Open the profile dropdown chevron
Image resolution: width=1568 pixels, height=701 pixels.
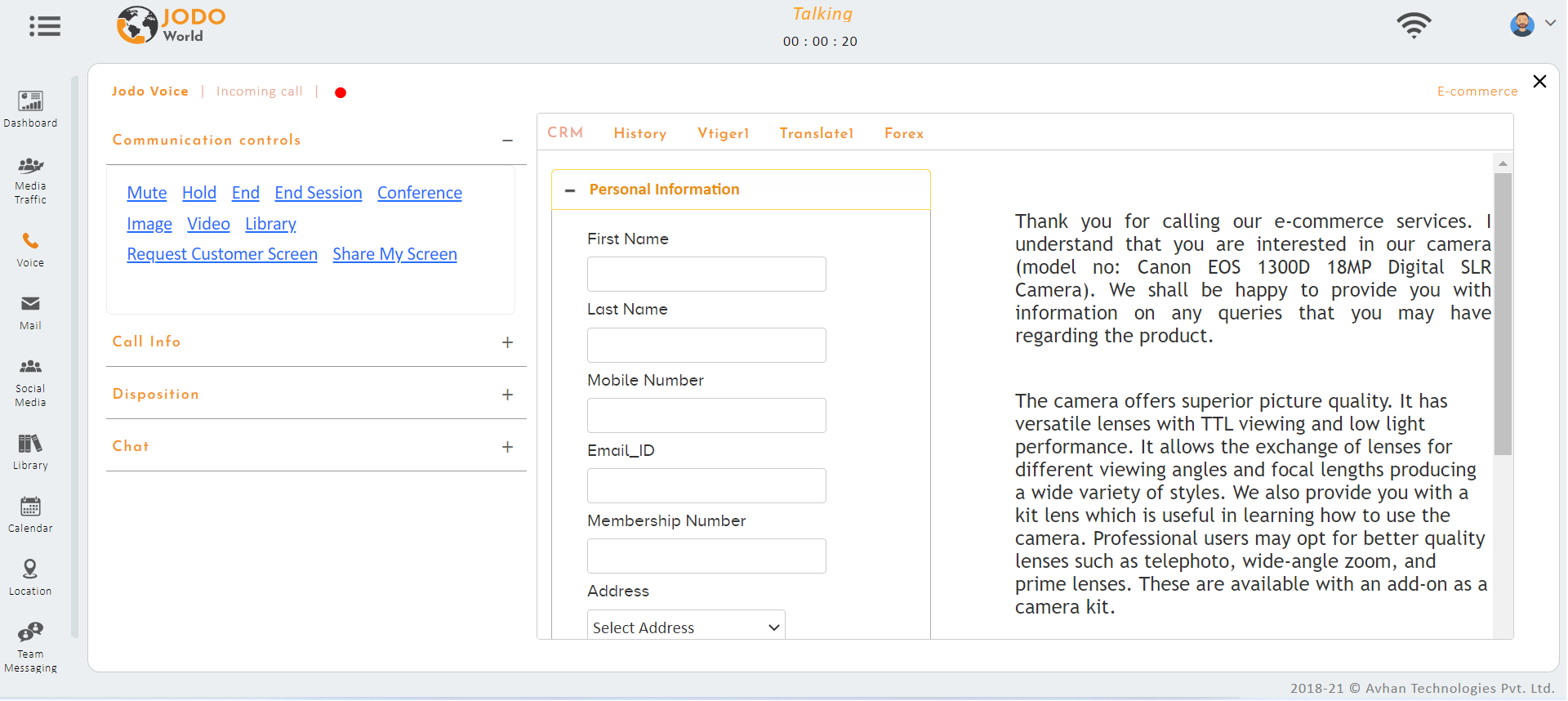(x=1549, y=24)
